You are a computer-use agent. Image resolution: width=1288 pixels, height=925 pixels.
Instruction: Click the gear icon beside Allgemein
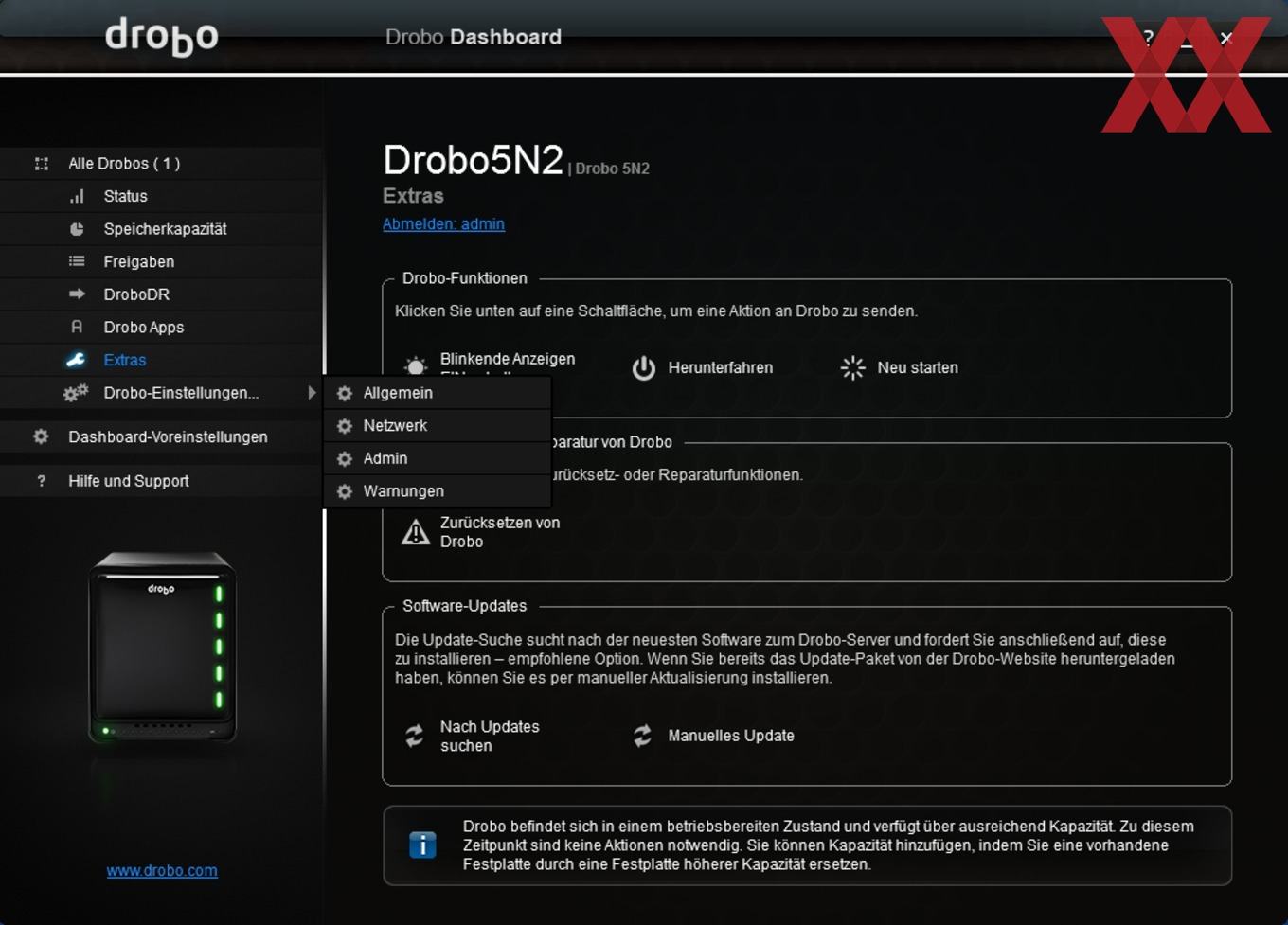pyautogui.click(x=345, y=393)
